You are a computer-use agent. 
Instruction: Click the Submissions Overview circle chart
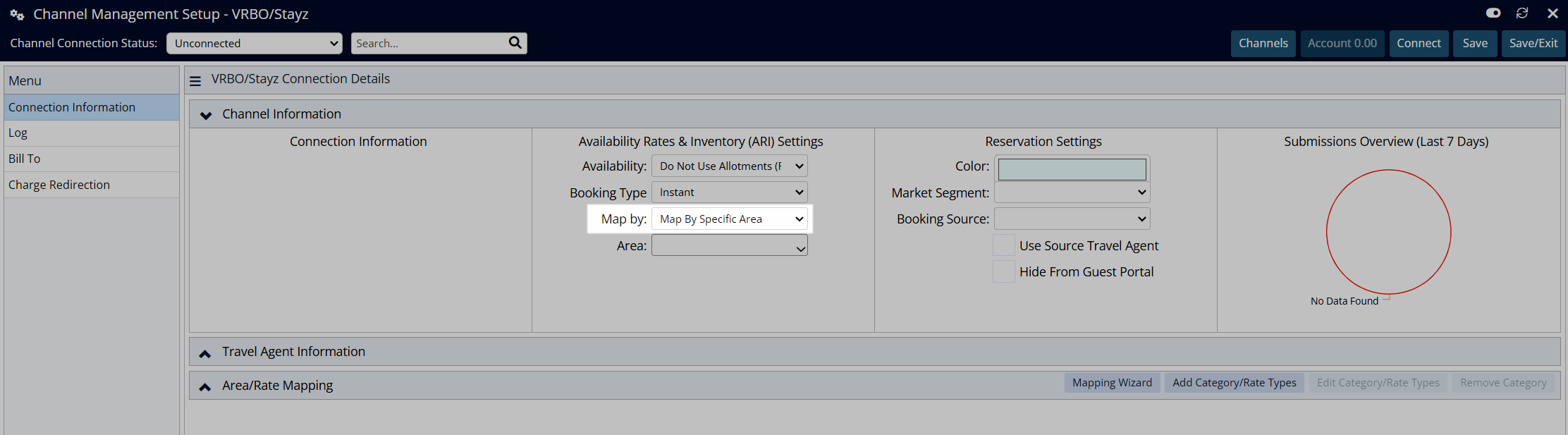[1389, 232]
